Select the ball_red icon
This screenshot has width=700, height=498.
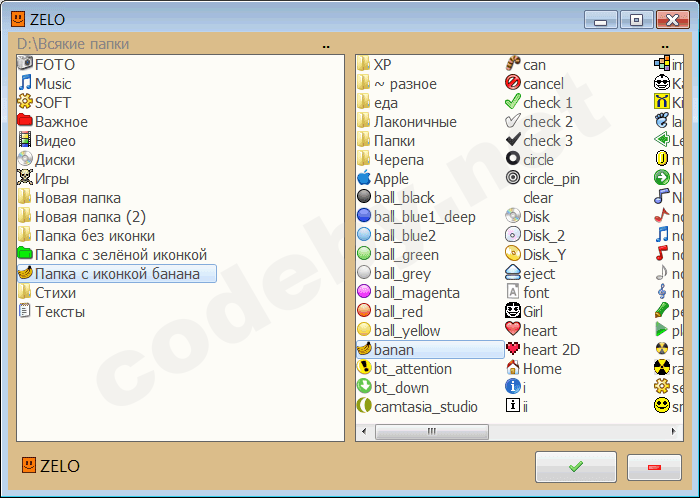pos(364,311)
